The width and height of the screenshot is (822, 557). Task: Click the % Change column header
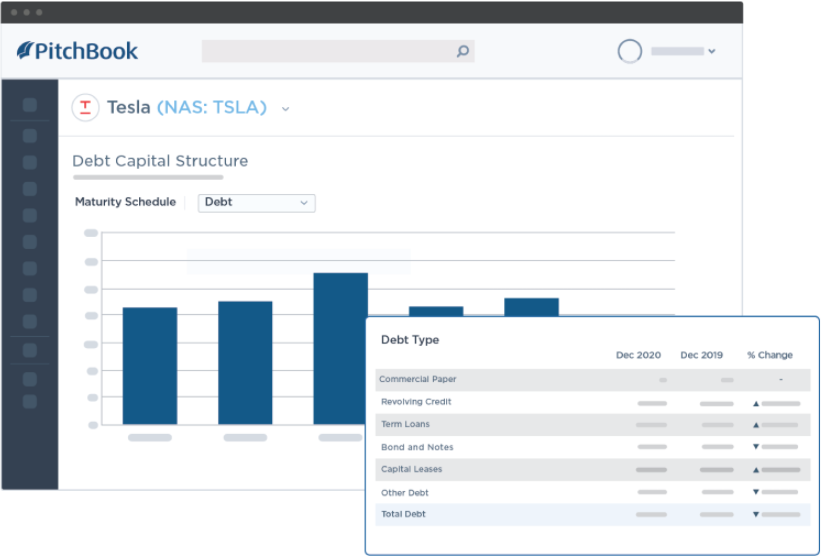(770, 355)
